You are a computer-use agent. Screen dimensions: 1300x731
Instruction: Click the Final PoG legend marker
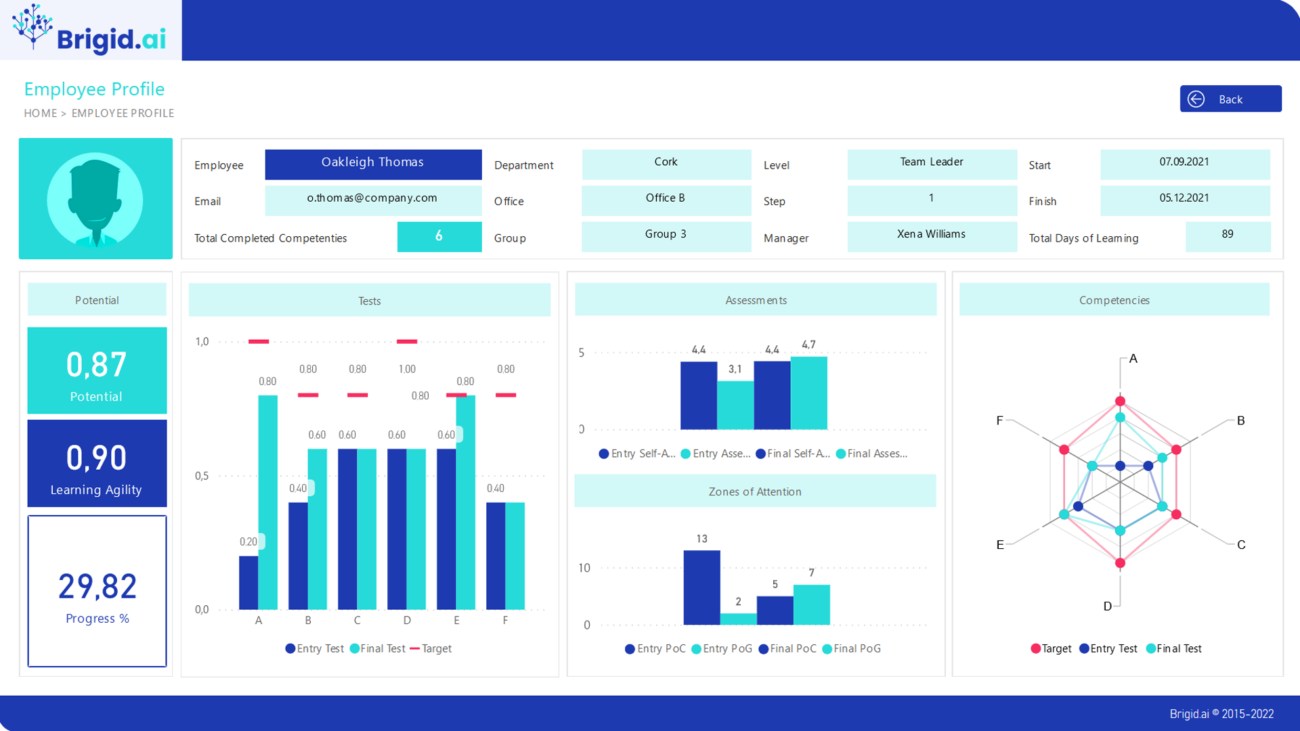click(x=827, y=649)
